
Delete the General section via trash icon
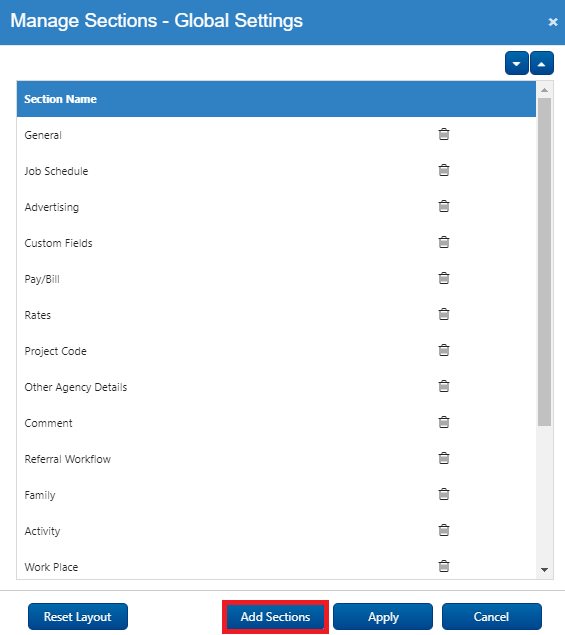tap(444, 134)
